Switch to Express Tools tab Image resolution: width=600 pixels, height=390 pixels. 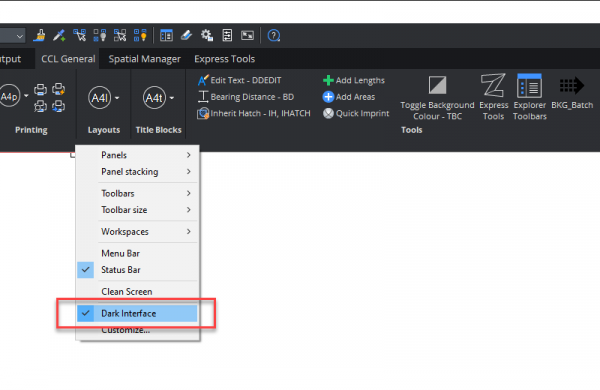tap(224, 59)
